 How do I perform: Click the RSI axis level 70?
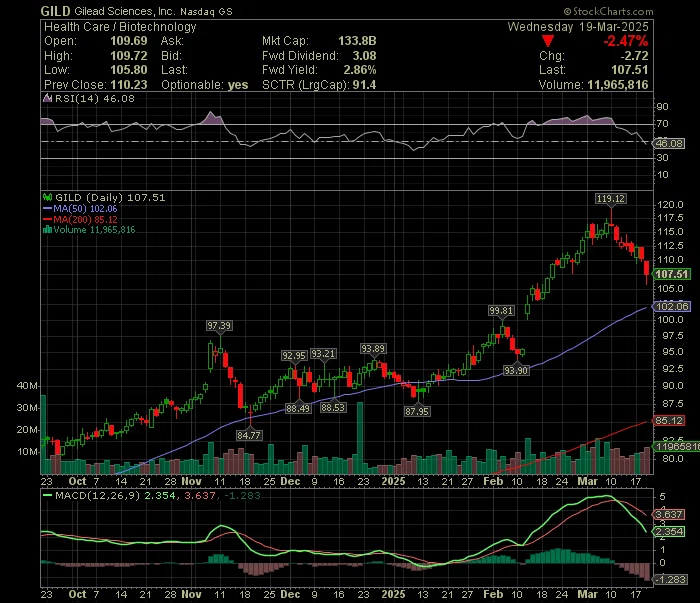pos(662,124)
